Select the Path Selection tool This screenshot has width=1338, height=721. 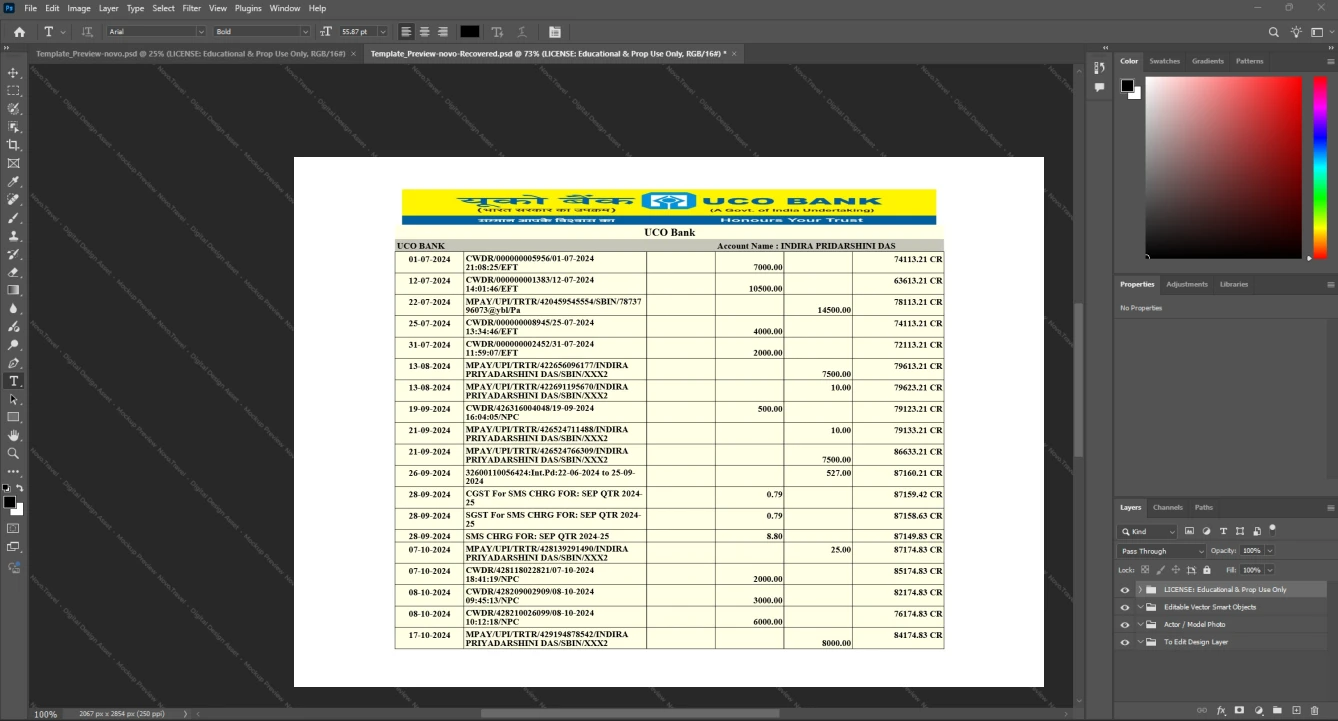(13, 399)
